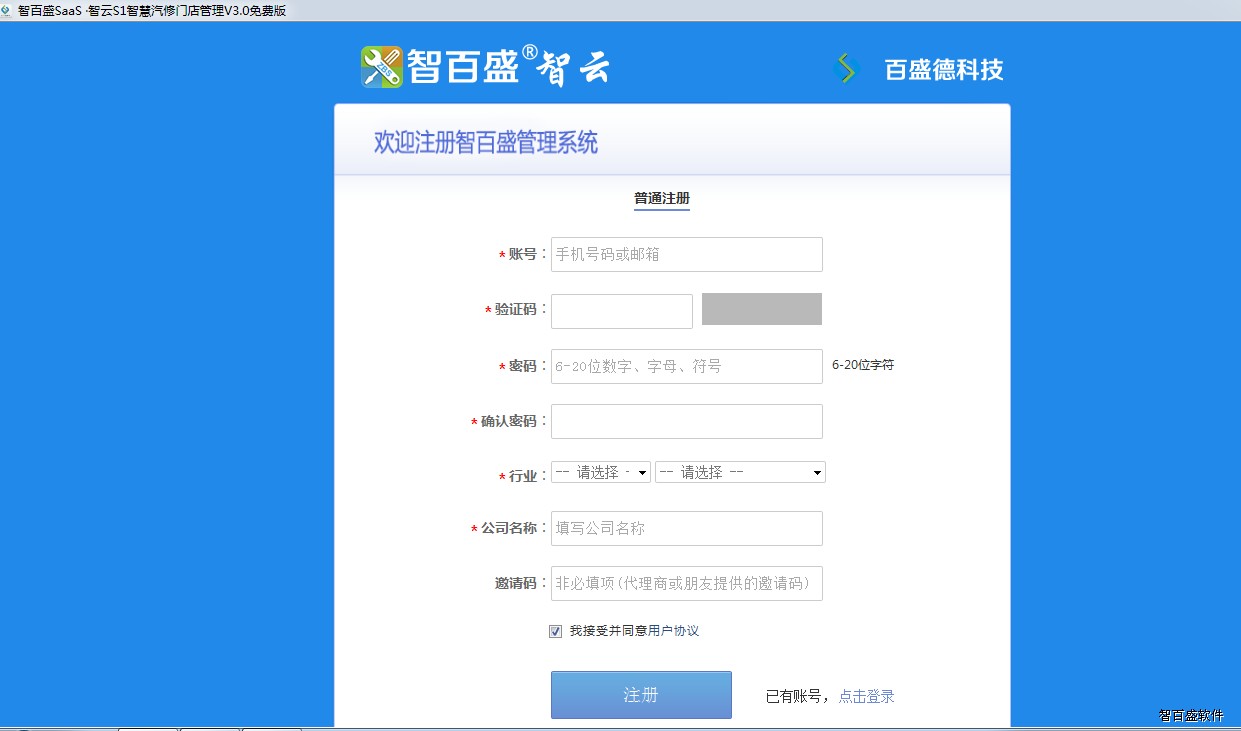
Task: Open the first 行业 category dropdown
Action: (x=601, y=472)
